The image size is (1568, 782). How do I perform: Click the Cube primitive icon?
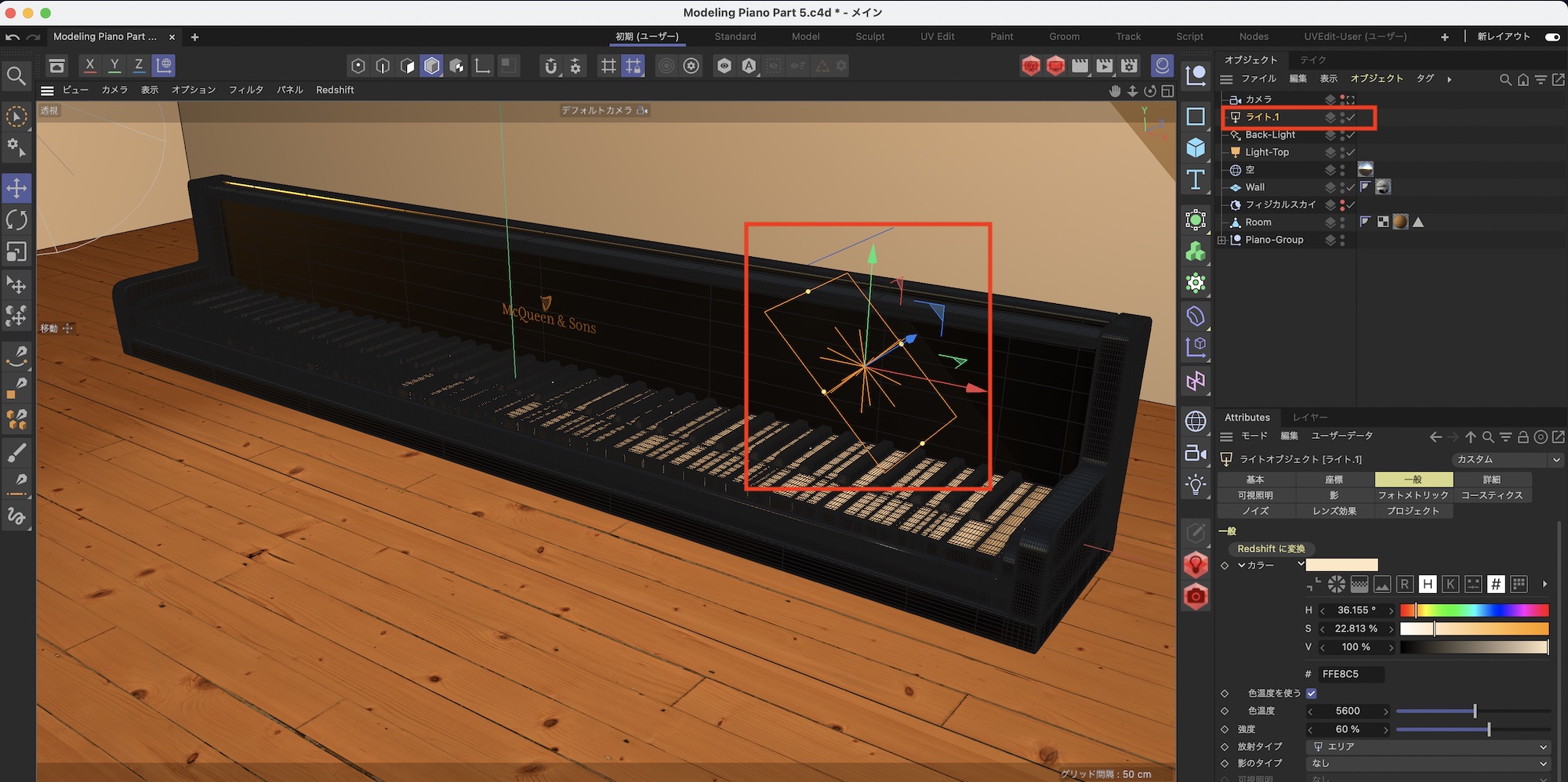pyautogui.click(x=1196, y=147)
